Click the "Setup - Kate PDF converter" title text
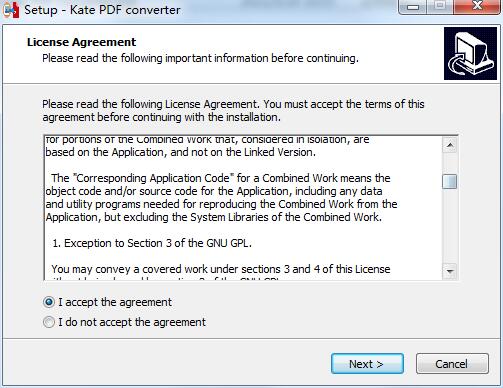The image size is (503, 388). click(102, 10)
